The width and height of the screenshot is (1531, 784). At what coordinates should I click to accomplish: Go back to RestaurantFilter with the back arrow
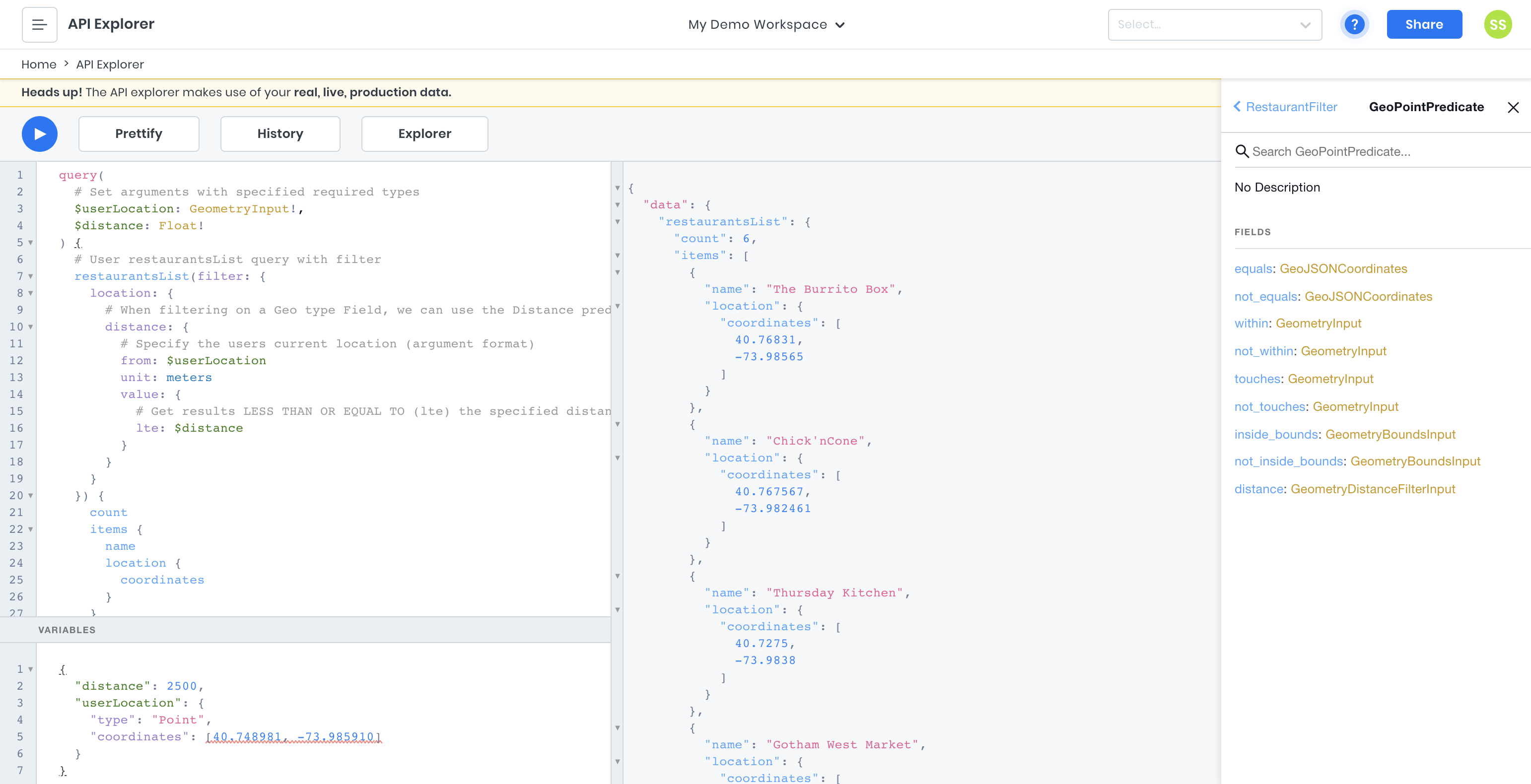(x=1238, y=107)
